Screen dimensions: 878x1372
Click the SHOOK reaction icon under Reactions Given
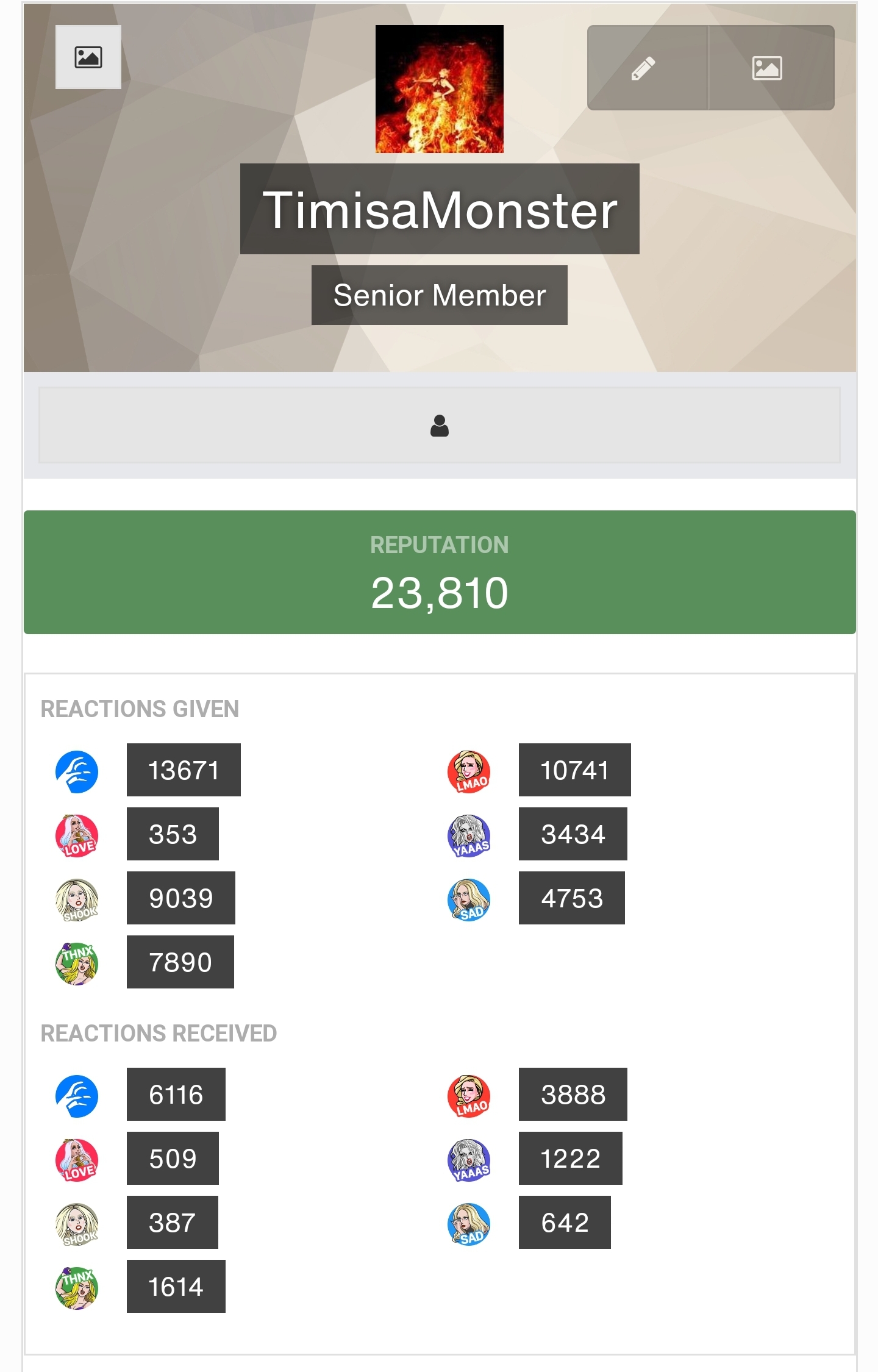(x=77, y=899)
